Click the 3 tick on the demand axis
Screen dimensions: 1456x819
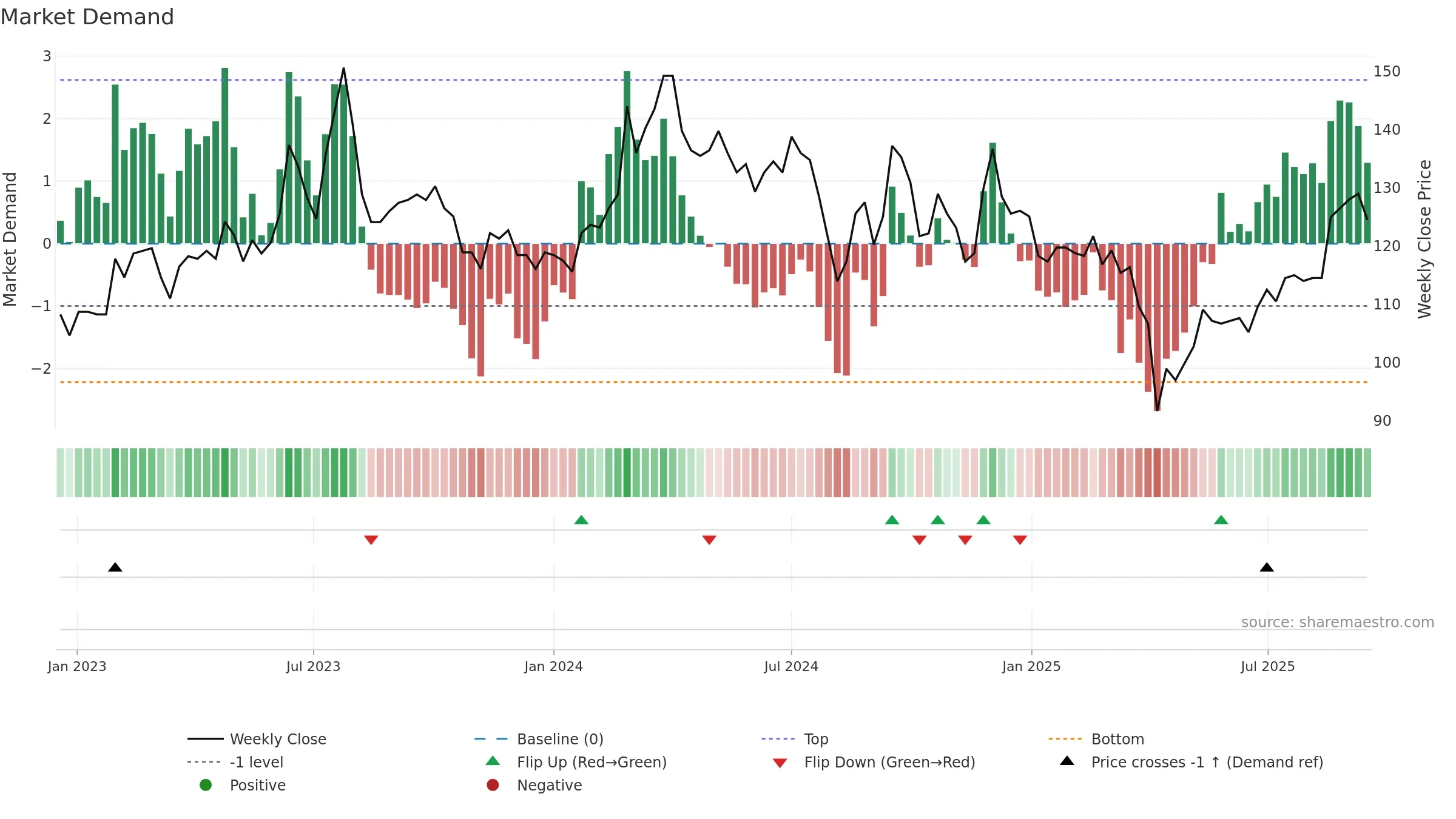pos(47,56)
